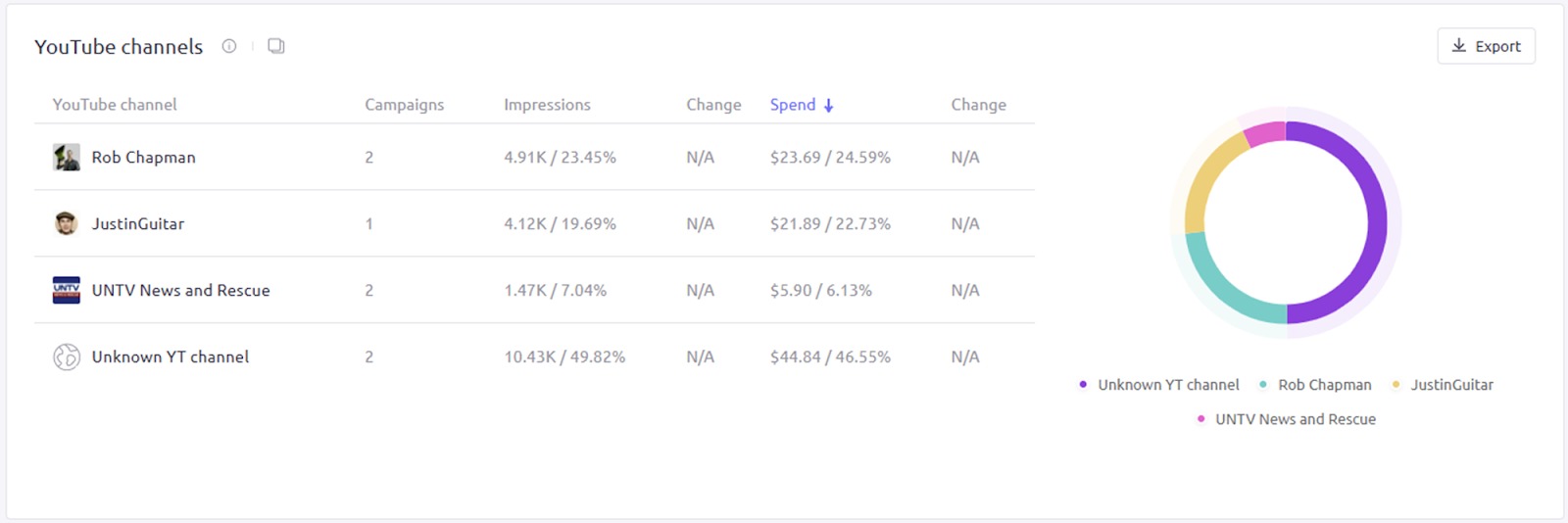Screen dimensions: 1568x523
Task: Toggle Rob Chapman in chart legend
Action: point(1324,385)
